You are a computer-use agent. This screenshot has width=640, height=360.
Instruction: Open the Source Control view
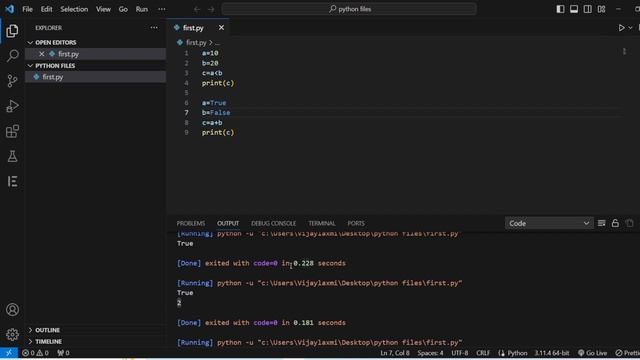[x=12, y=81]
